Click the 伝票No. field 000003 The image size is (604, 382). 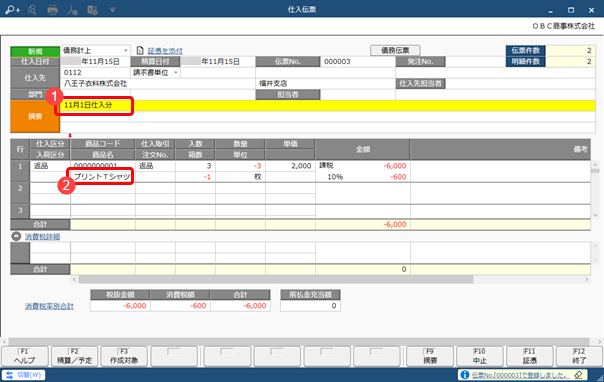[x=357, y=62]
